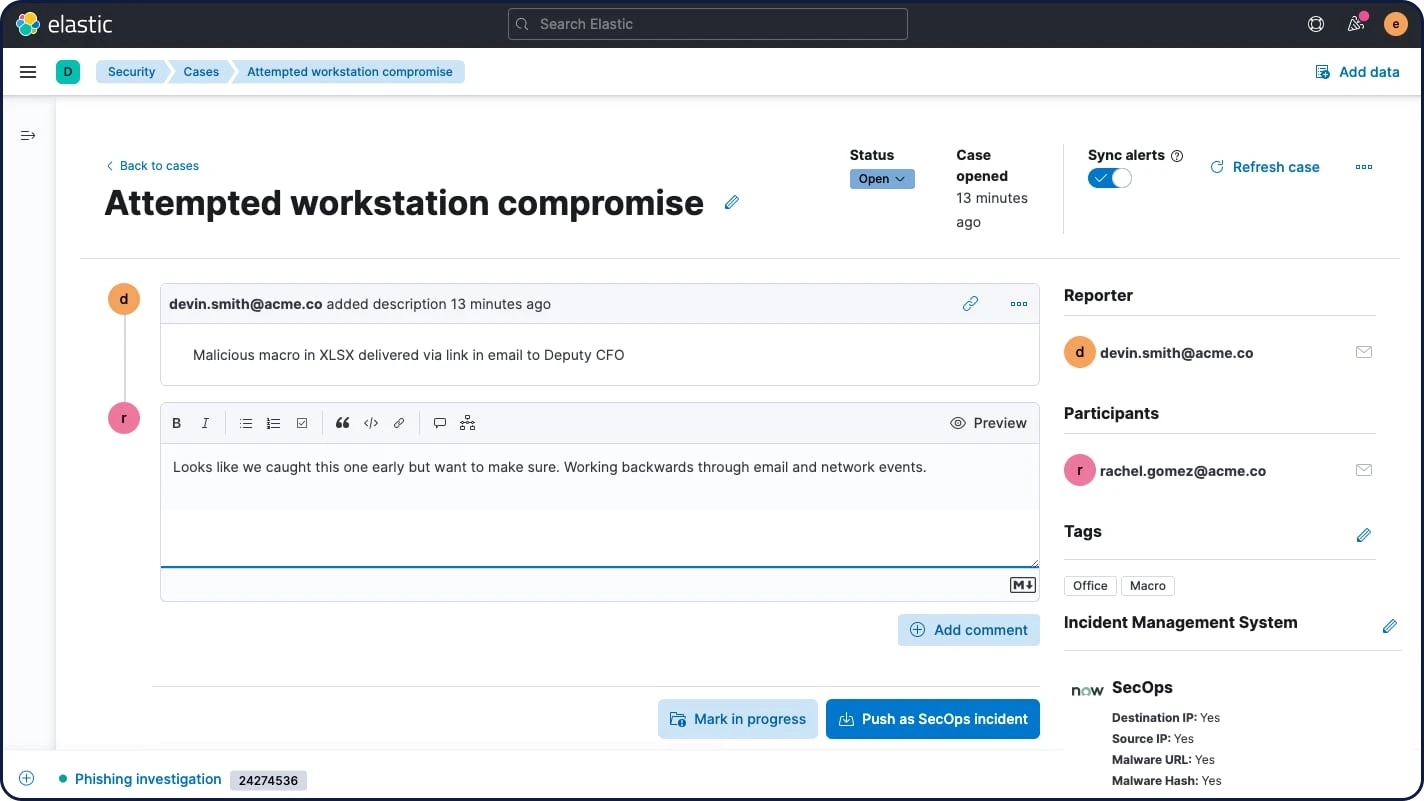Viewport: 1424px width, 801px height.
Task: Click reporter name devin.smith@acme.co
Action: pos(1176,353)
